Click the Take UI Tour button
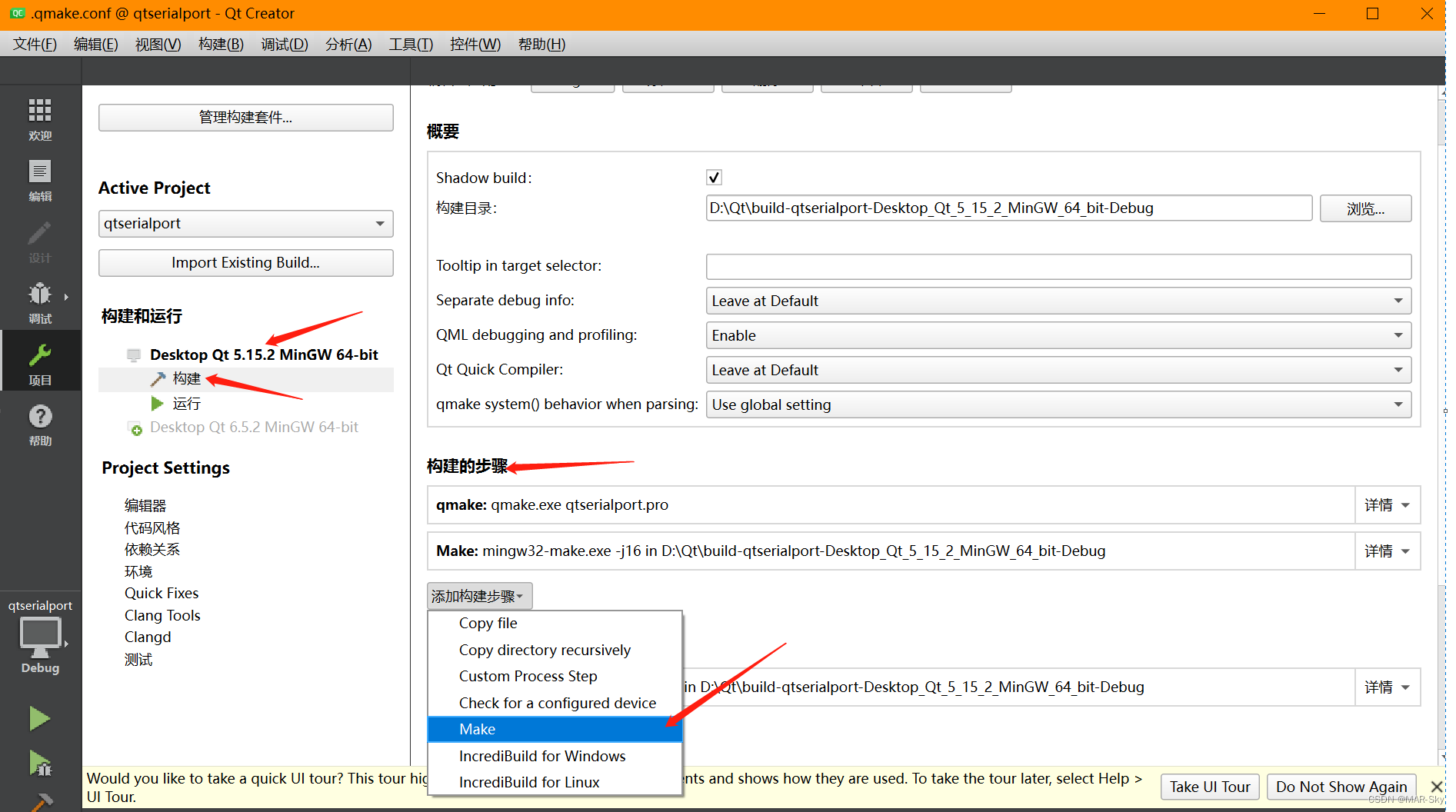The height and width of the screenshot is (812, 1456). click(x=1210, y=787)
